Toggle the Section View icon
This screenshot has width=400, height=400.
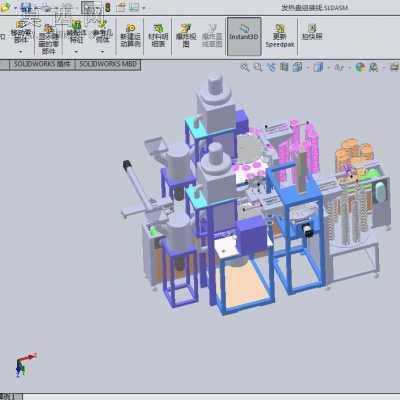284,67
